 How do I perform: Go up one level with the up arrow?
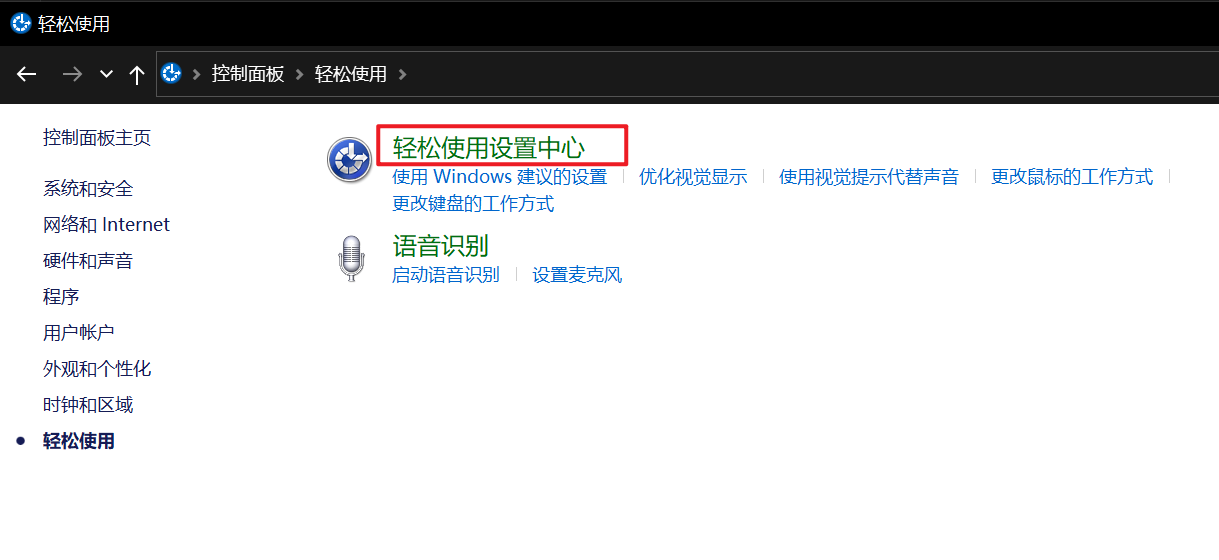pos(137,74)
